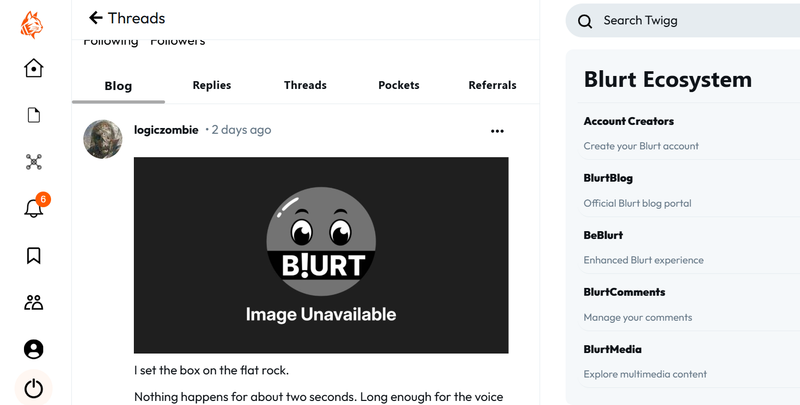Switch to the Threads tab
800x405 pixels.
(304, 86)
